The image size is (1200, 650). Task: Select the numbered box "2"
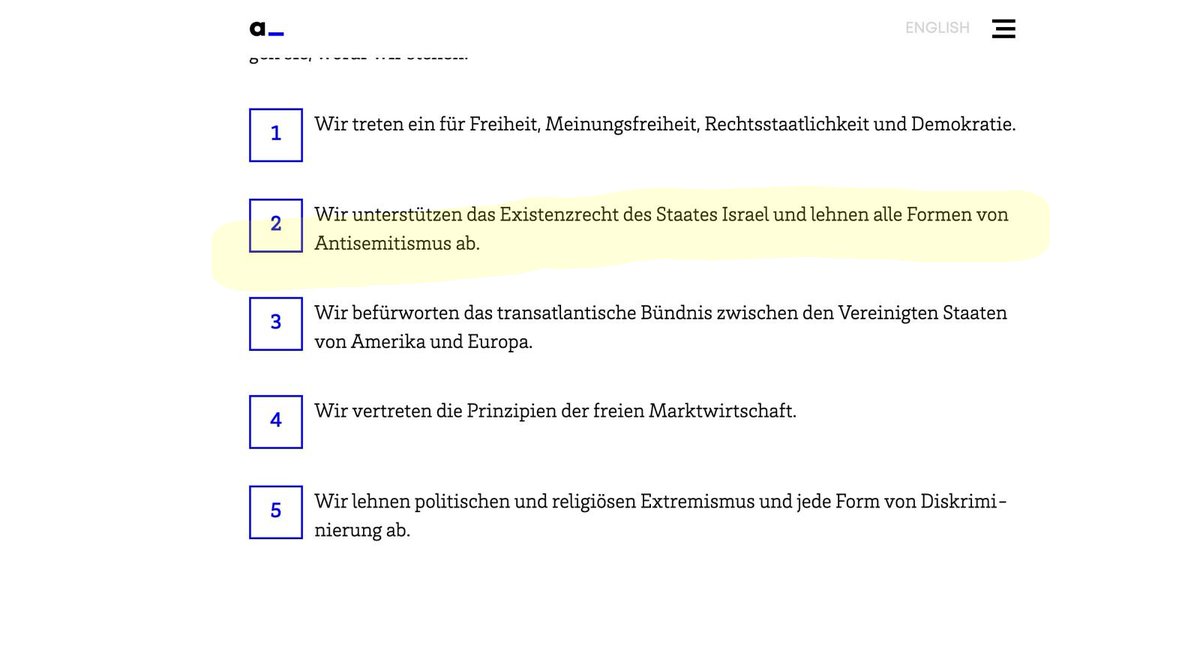(x=275, y=224)
